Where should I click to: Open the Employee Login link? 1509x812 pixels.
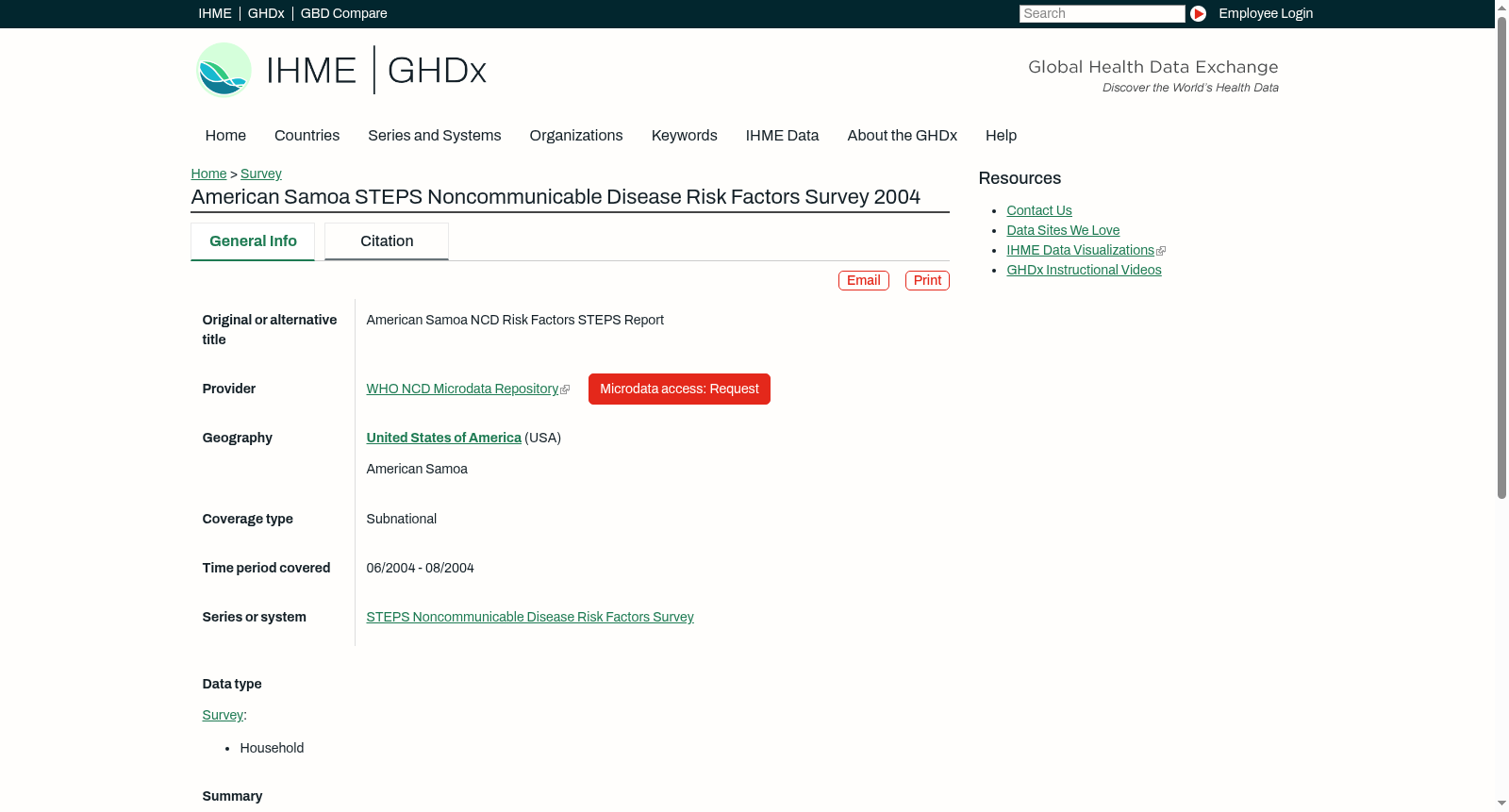(1266, 13)
